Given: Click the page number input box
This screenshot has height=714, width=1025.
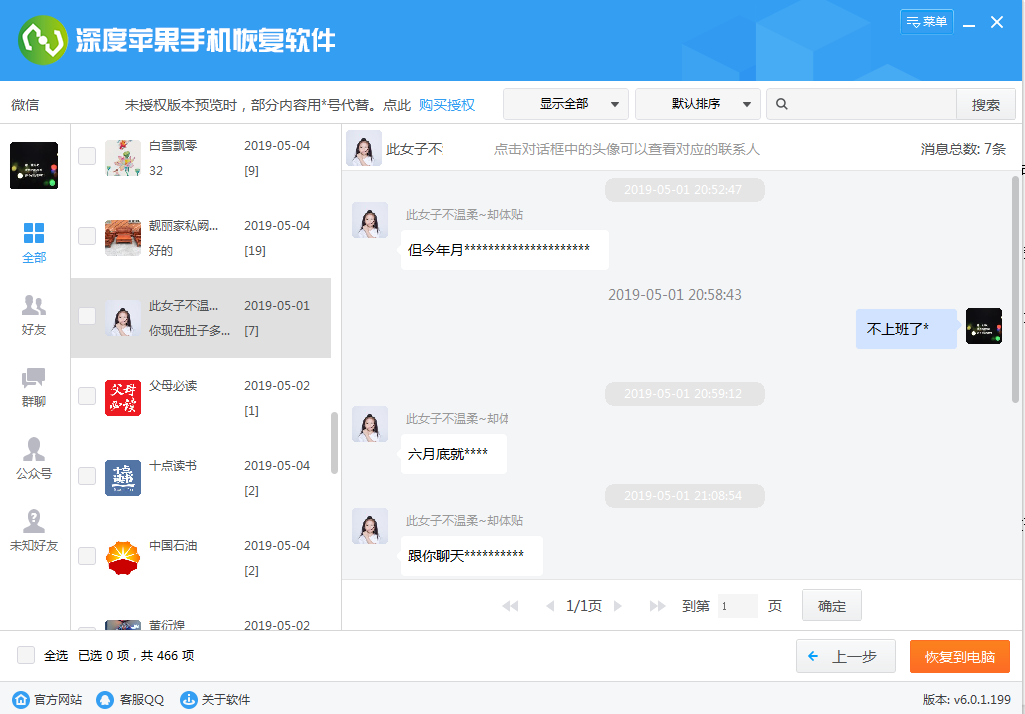Looking at the screenshot, I should tap(737, 606).
